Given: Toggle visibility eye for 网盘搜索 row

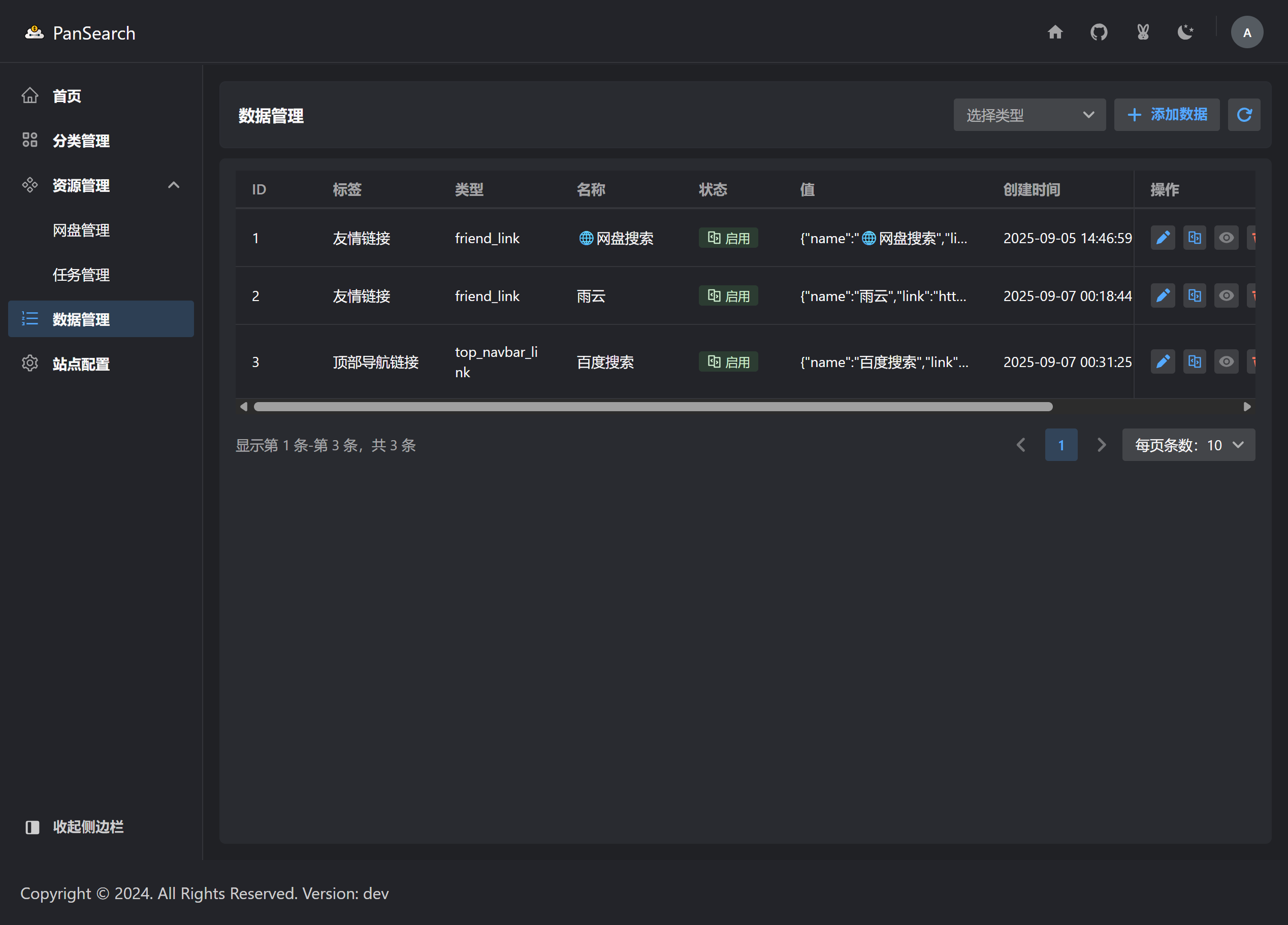Looking at the screenshot, I should [x=1226, y=238].
